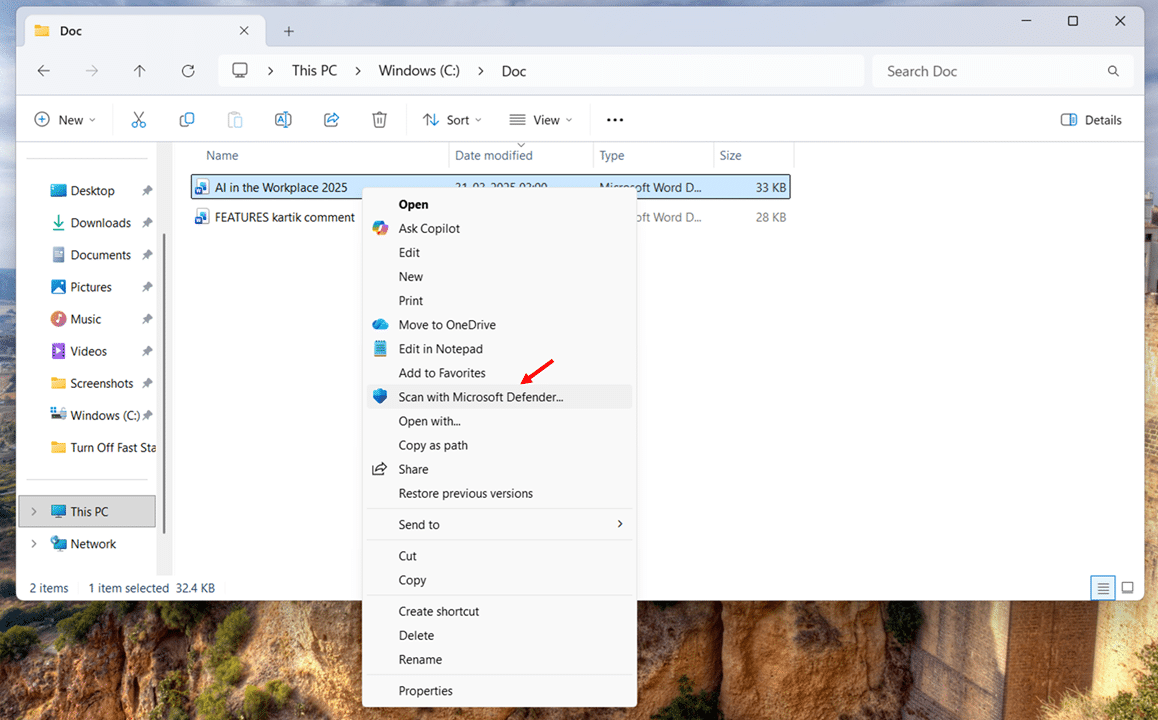Choose Properties from the context menu
Image resolution: width=1158 pixels, height=720 pixels.
425,691
